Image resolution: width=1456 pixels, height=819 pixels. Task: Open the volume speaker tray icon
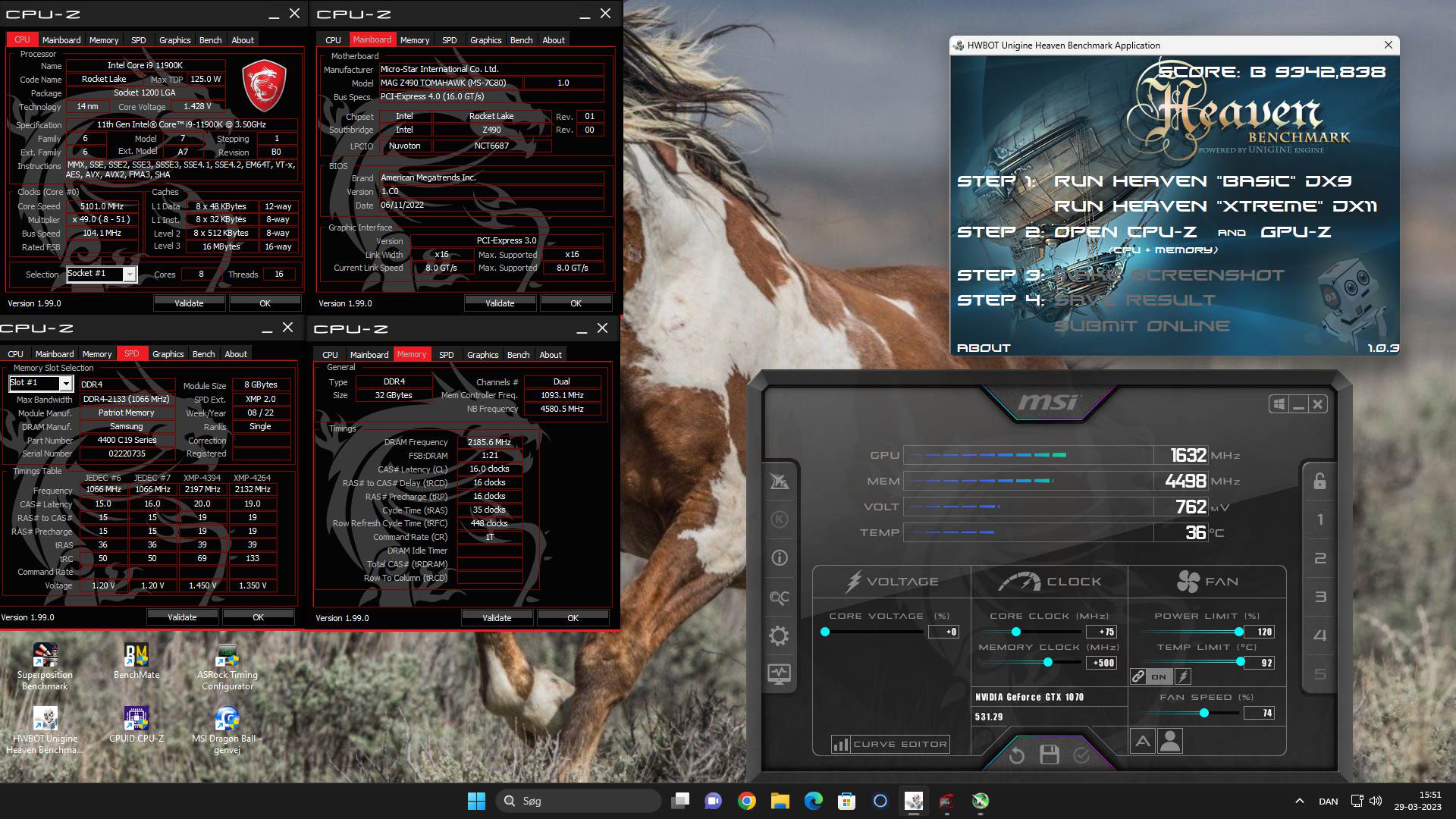tap(1376, 801)
